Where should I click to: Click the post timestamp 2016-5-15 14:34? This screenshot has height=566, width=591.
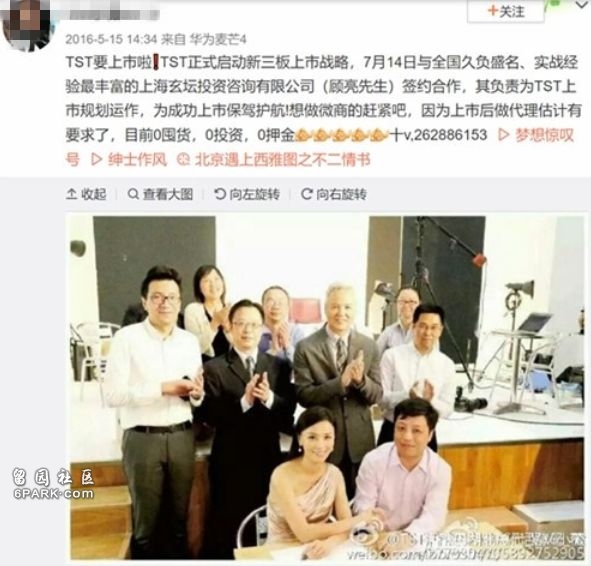(111, 39)
